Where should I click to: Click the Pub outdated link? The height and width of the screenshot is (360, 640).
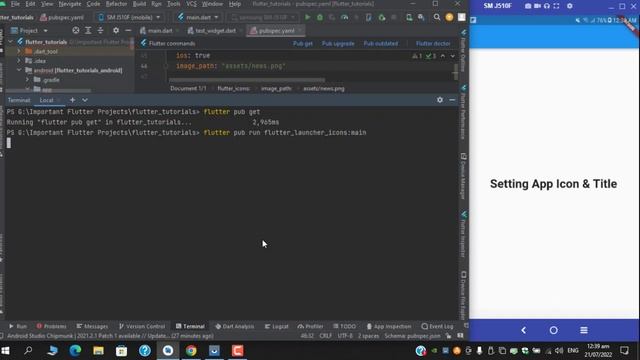click(x=380, y=43)
